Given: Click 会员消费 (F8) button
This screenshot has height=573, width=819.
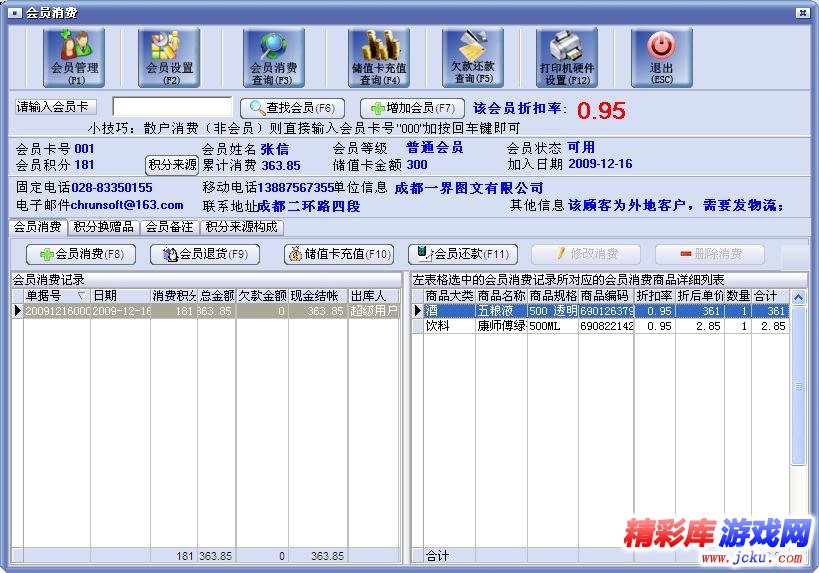Looking at the screenshot, I should (81, 254).
